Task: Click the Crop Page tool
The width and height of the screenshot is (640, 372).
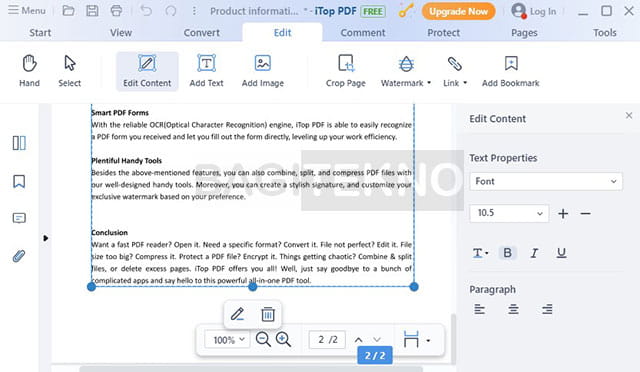Action: [x=346, y=71]
